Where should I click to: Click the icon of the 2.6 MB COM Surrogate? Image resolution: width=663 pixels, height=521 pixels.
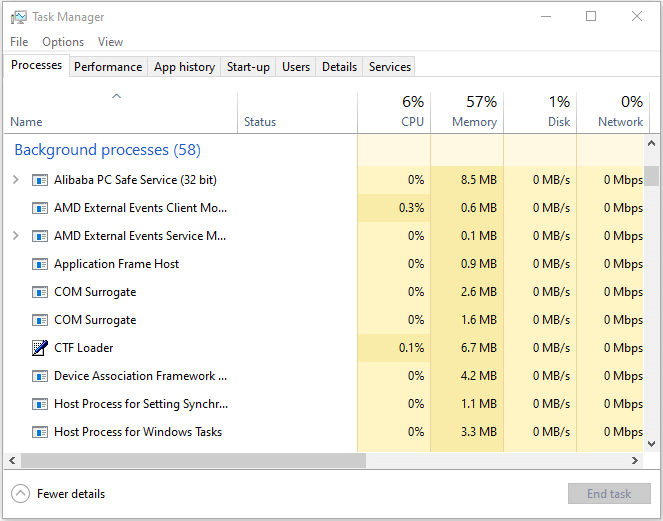coord(40,292)
